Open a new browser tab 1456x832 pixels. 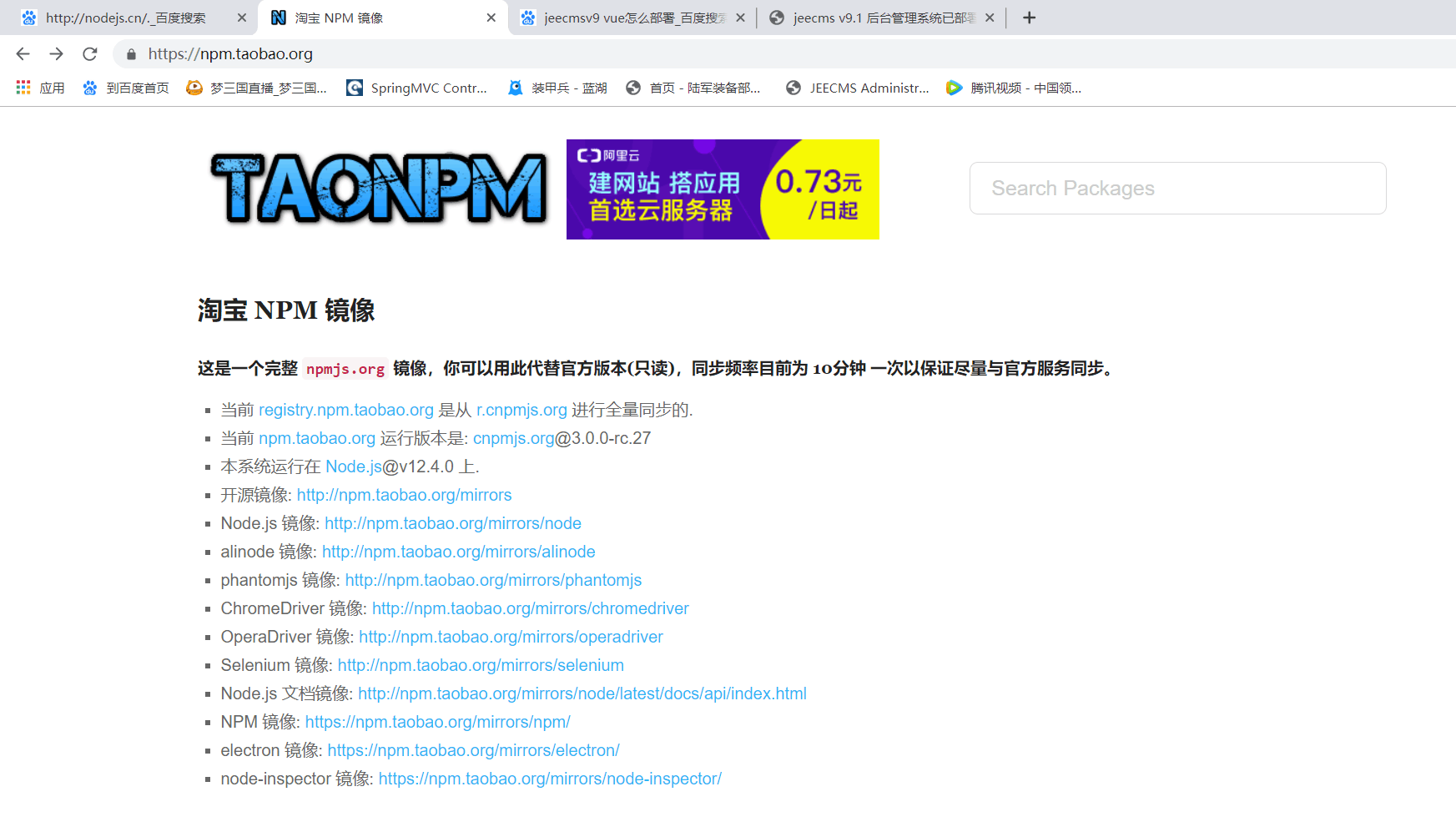(x=1030, y=18)
